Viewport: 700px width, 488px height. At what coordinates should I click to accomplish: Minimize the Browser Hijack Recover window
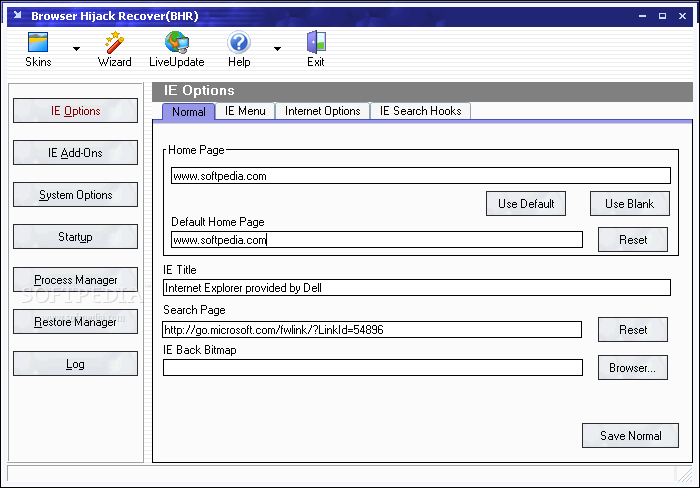tap(642, 16)
